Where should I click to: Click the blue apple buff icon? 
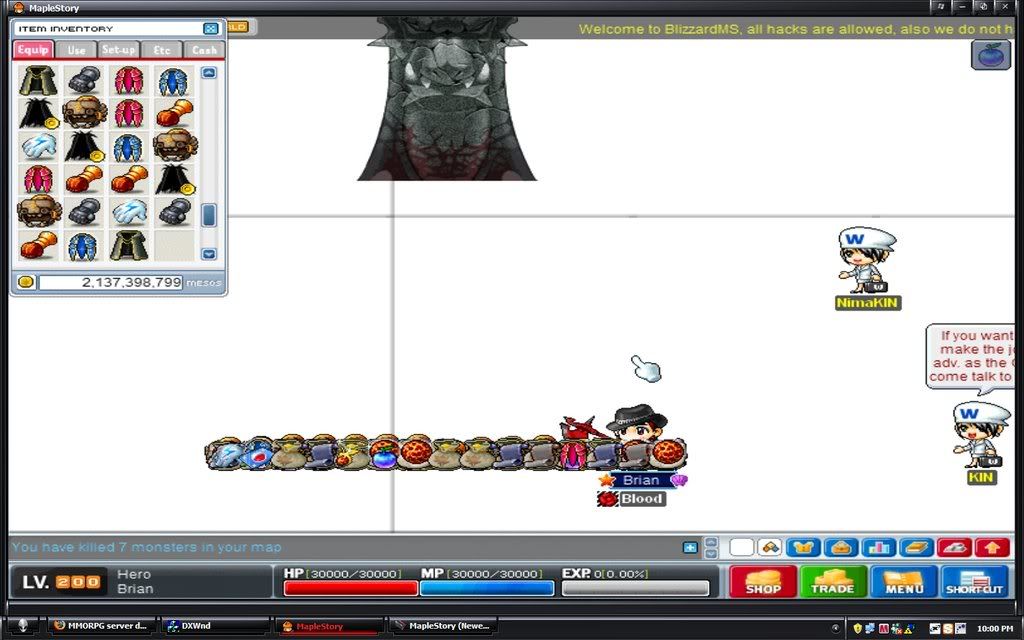(991, 54)
